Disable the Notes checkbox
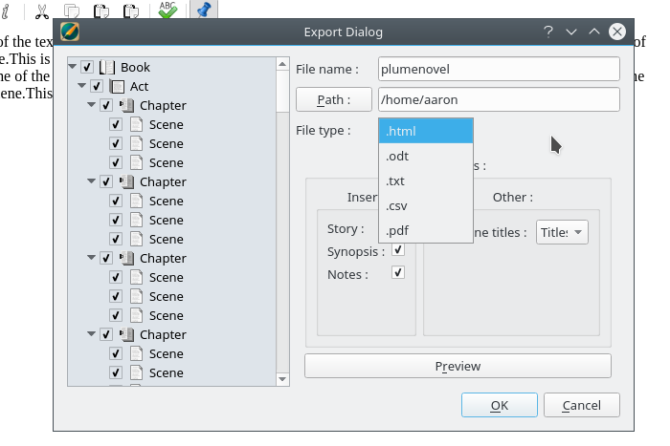Screen dimensions: 670x446 coord(398,272)
